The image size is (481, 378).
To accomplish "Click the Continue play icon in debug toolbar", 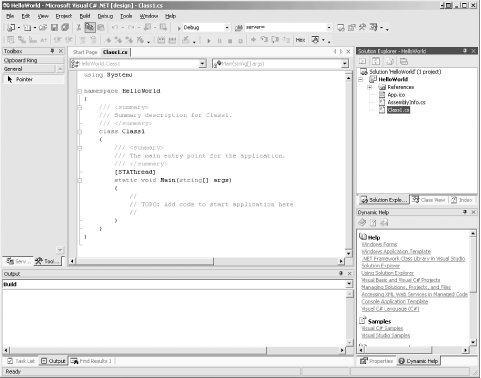I will coord(209,41).
